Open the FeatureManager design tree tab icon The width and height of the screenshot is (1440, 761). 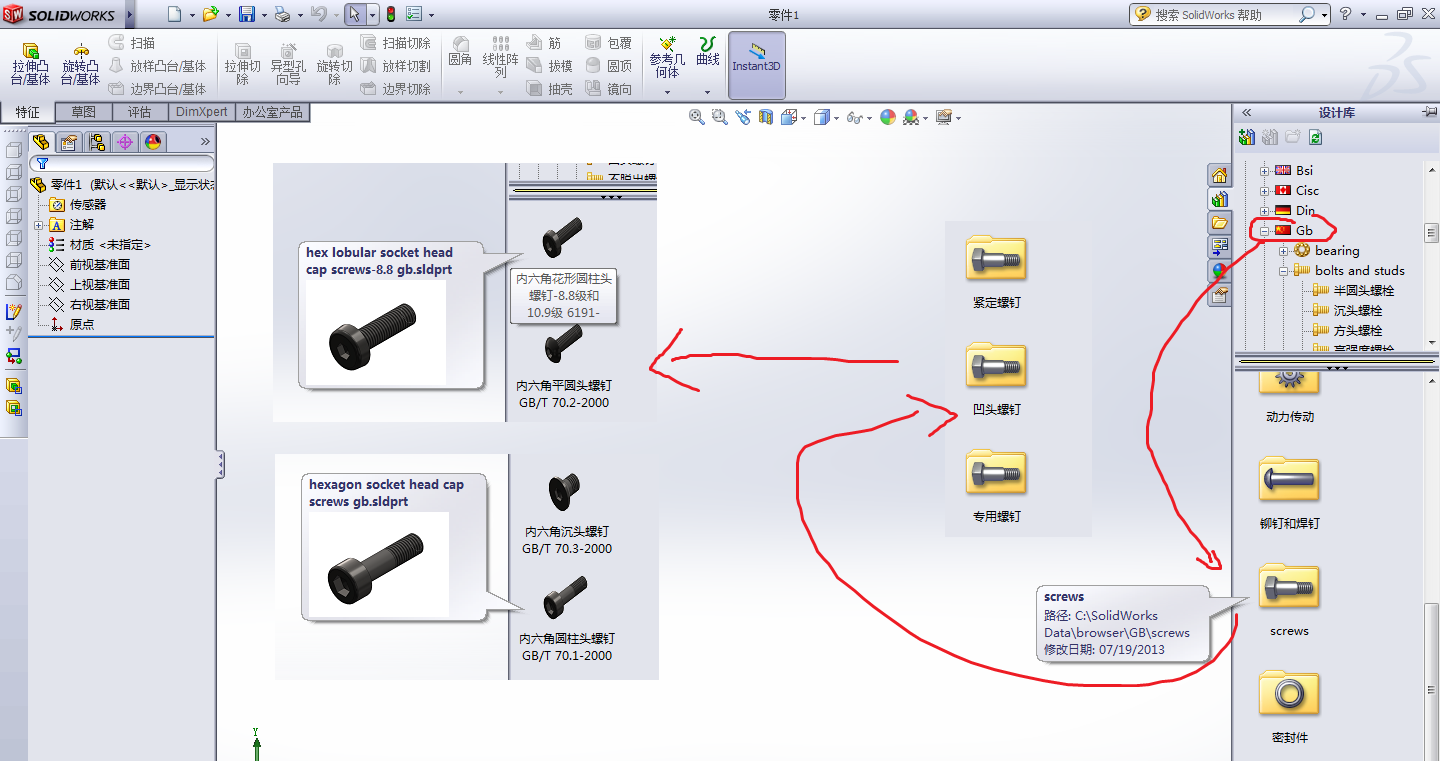(x=41, y=142)
